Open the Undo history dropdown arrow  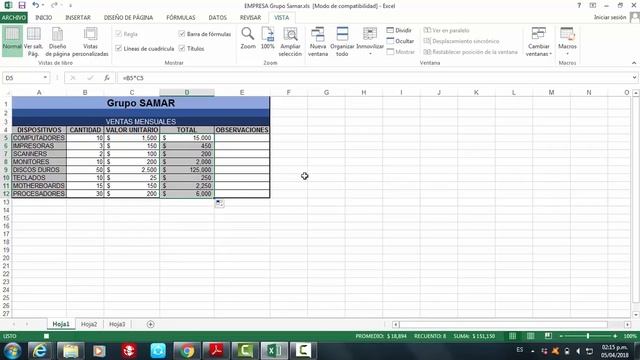43,6
